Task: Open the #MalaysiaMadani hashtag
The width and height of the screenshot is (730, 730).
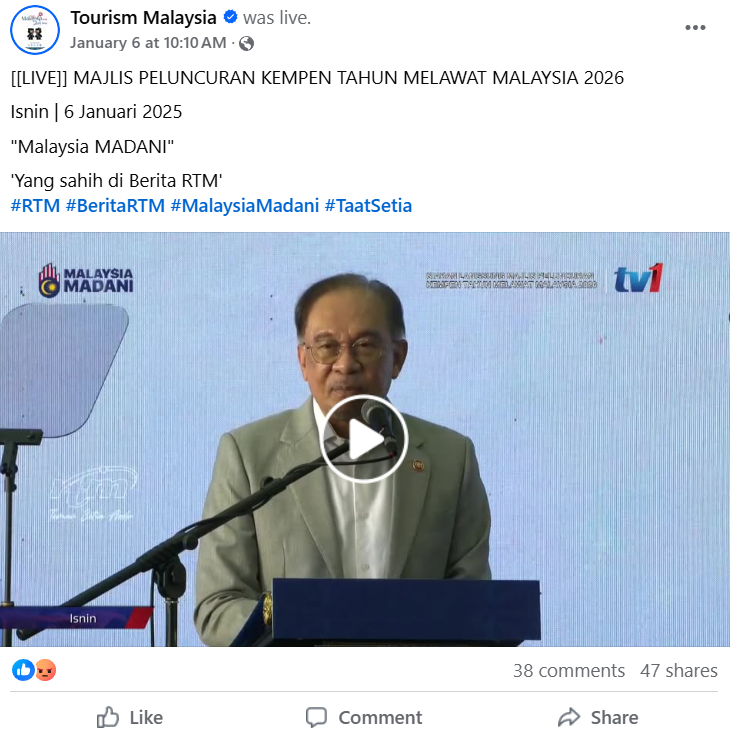Action: coord(245,206)
